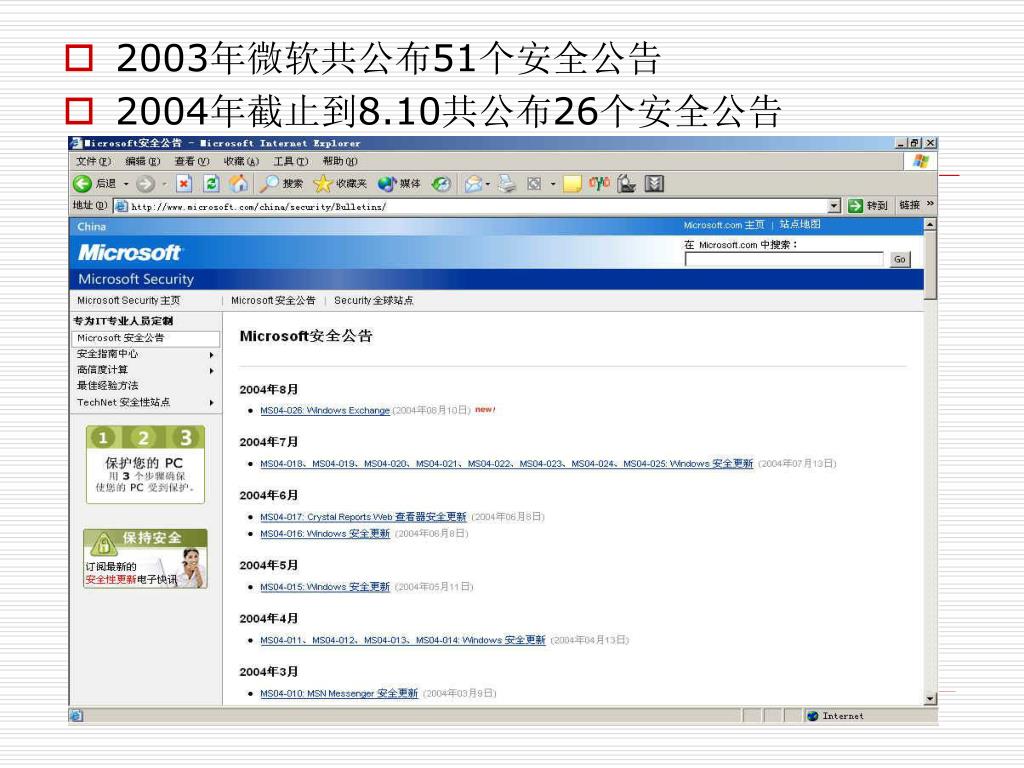The width and height of the screenshot is (1024, 768).
Task: Open the Search (搜索) pane
Action: coord(281,184)
